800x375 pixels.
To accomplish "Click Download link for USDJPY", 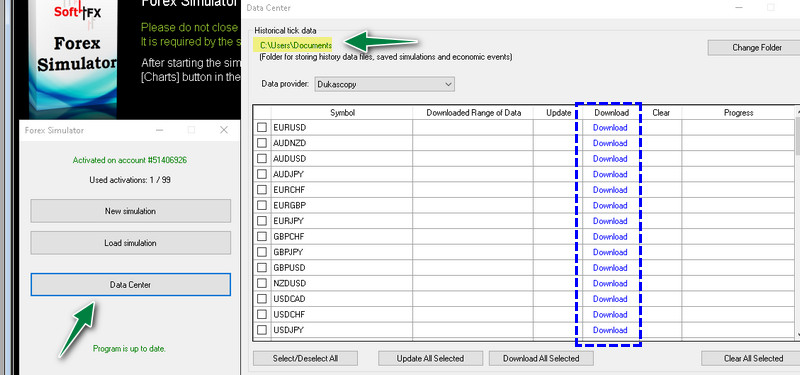I will (x=610, y=330).
